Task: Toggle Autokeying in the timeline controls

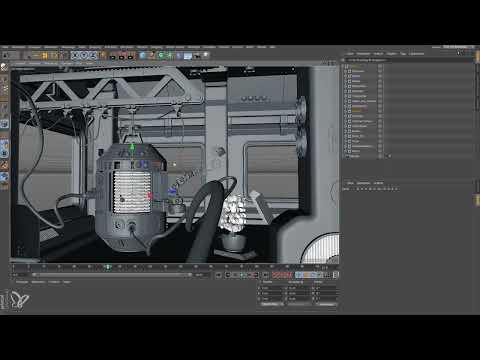Action: pyautogui.click(x=282, y=275)
